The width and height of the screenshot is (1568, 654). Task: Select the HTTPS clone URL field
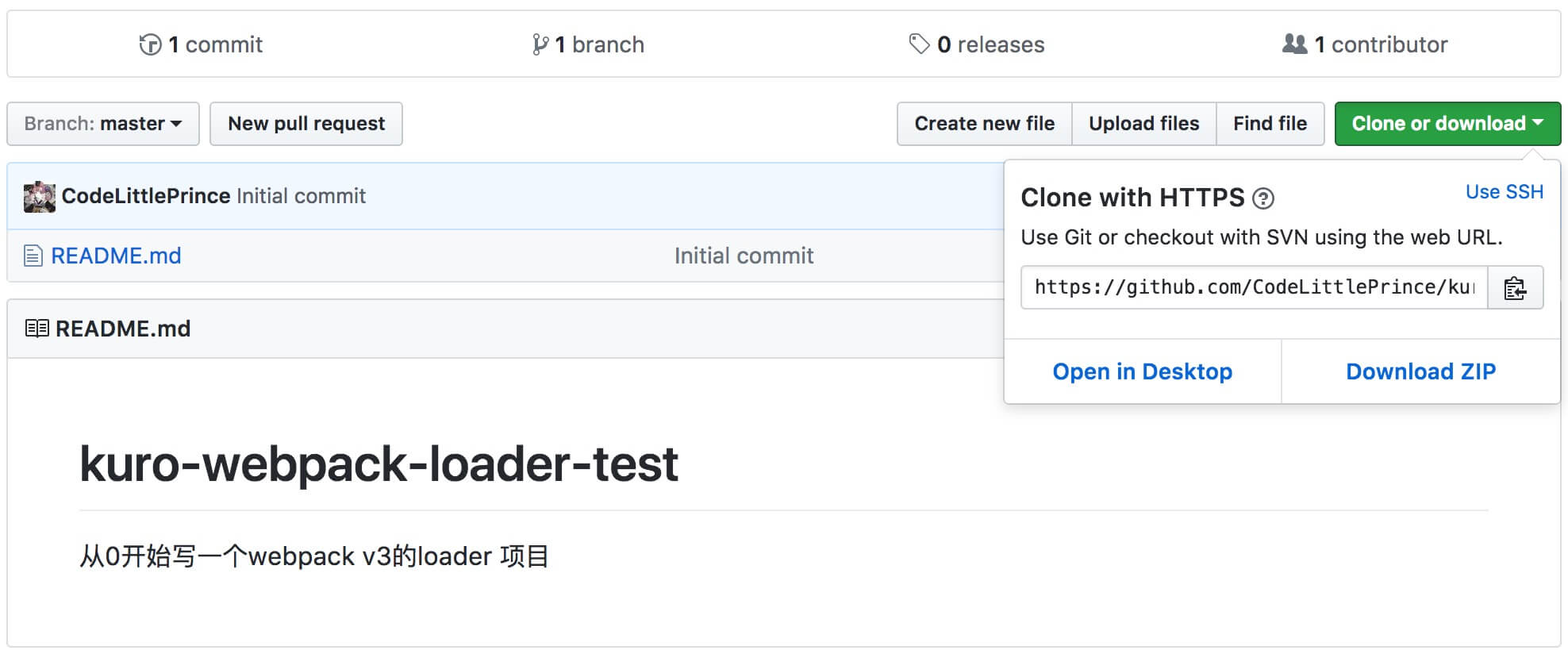coord(1254,287)
